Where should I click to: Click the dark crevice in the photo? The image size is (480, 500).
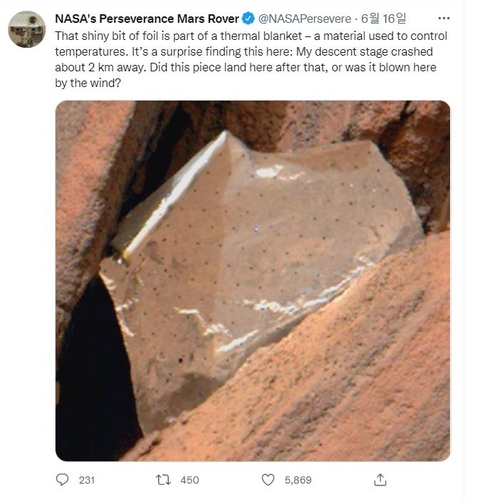(95, 370)
